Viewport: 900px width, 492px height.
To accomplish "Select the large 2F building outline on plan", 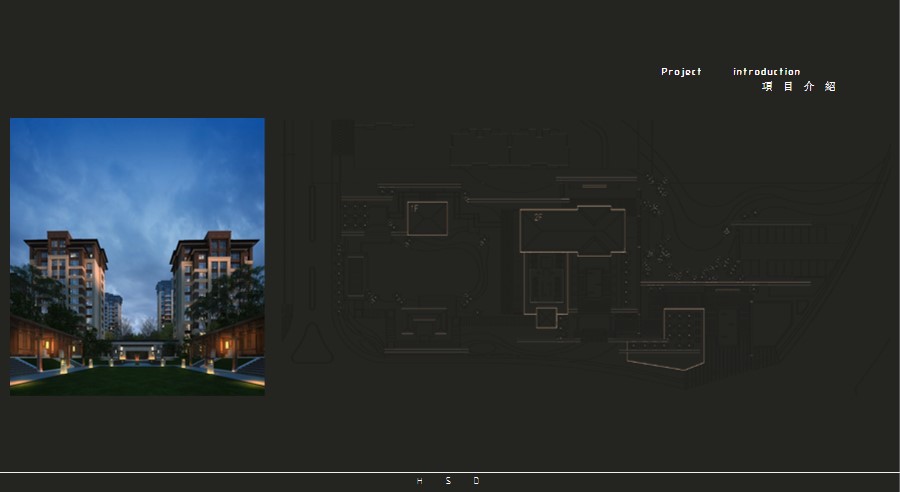I will pyautogui.click(x=572, y=231).
